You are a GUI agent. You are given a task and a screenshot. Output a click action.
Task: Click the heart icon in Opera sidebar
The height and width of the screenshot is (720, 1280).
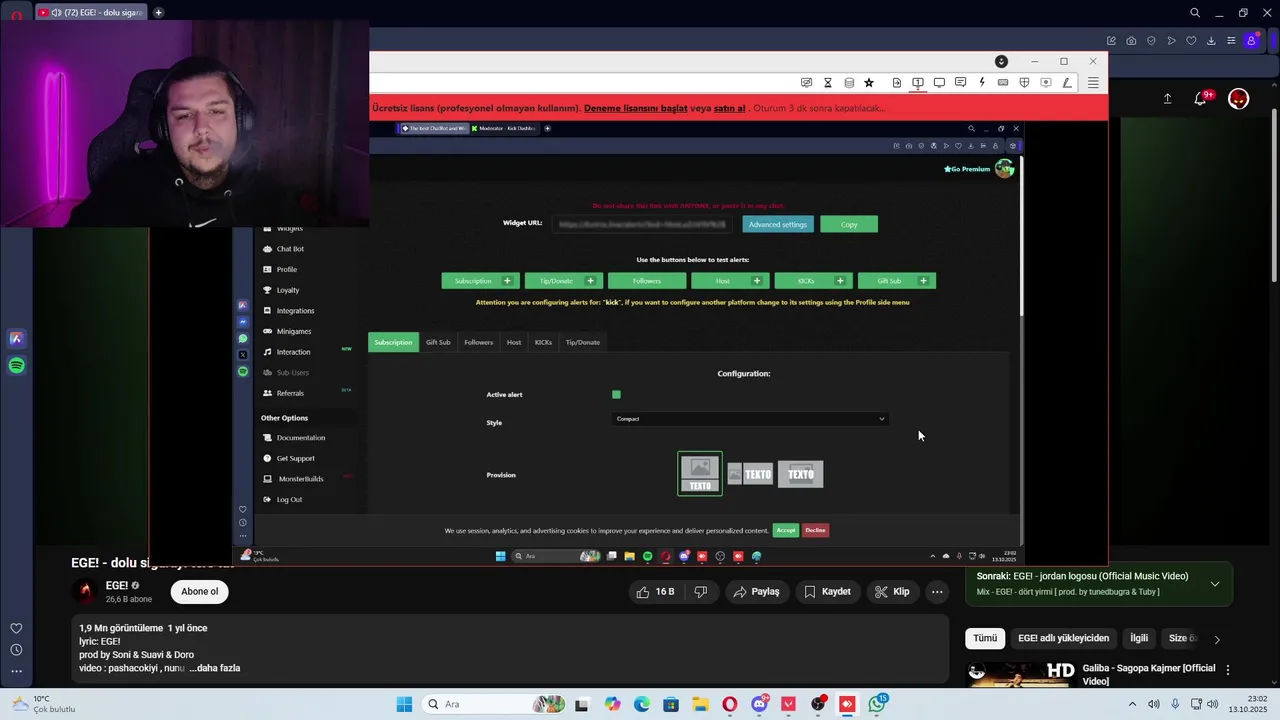16,628
